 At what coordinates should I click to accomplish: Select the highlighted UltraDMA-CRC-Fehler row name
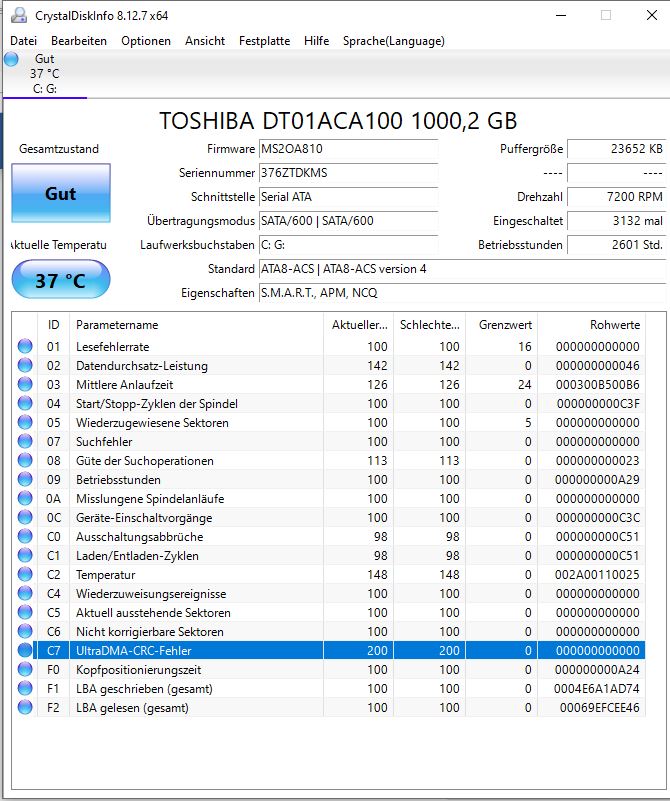tap(134, 651)
